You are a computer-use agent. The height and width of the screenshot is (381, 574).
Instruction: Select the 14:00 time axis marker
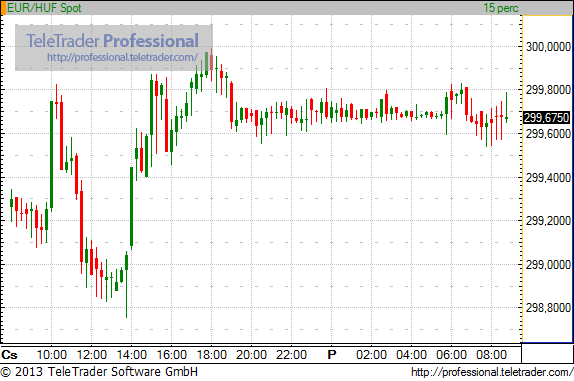tap(131, 355)
